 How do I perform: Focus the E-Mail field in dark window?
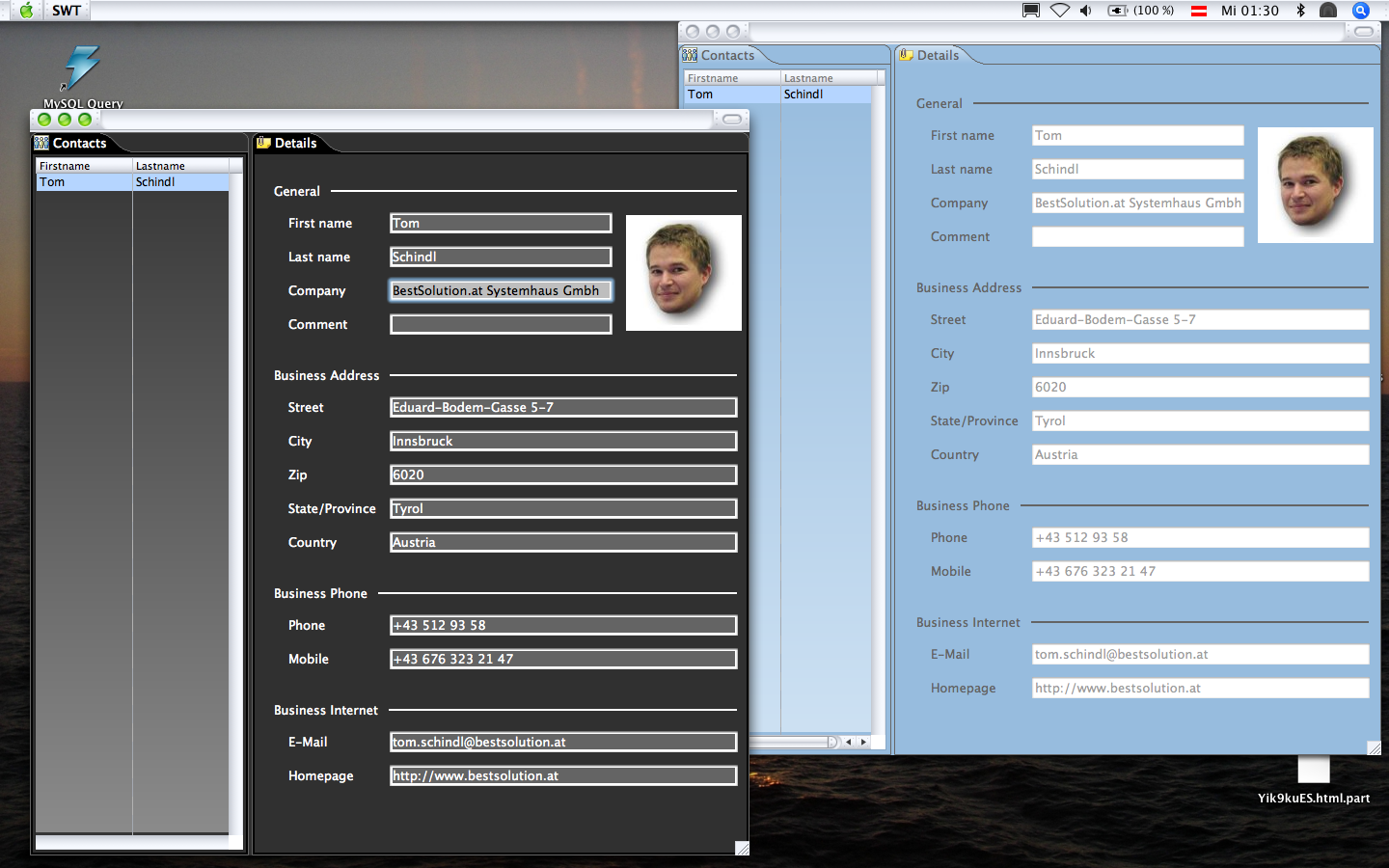[x=563, y=743]
